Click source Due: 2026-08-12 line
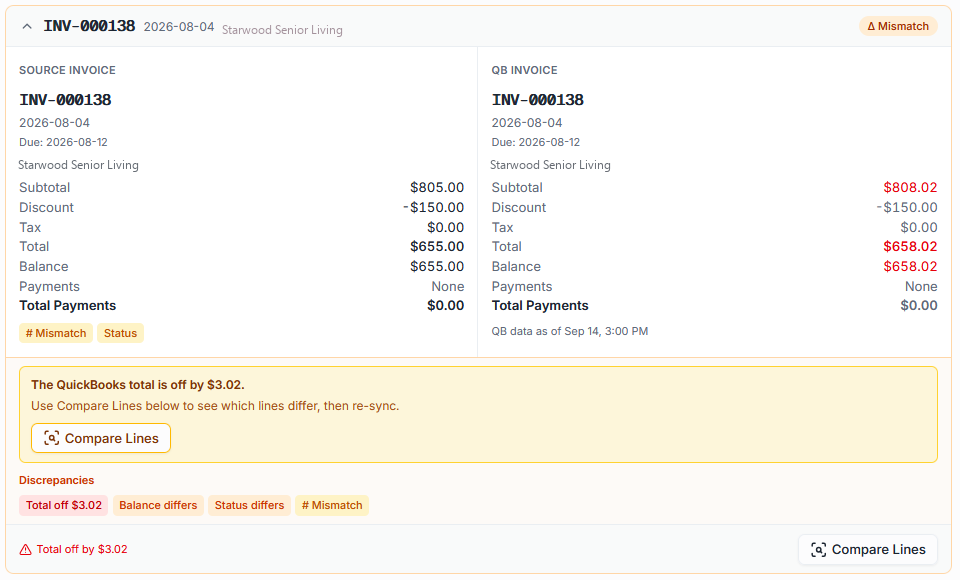The width and height of the screenshot is (960, 580). pos(64,142)
